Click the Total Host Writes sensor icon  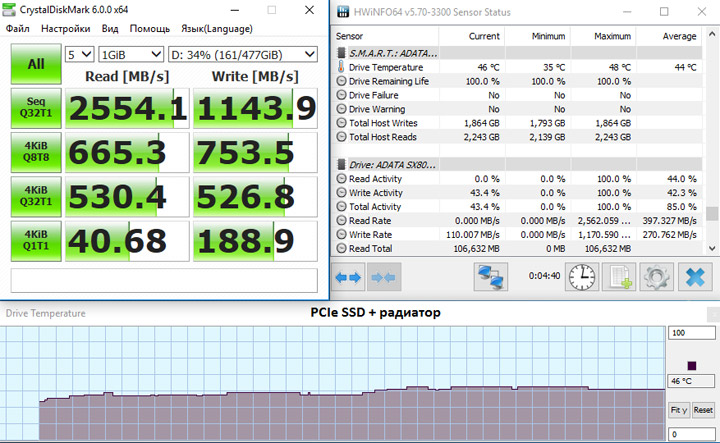(341, 123)
